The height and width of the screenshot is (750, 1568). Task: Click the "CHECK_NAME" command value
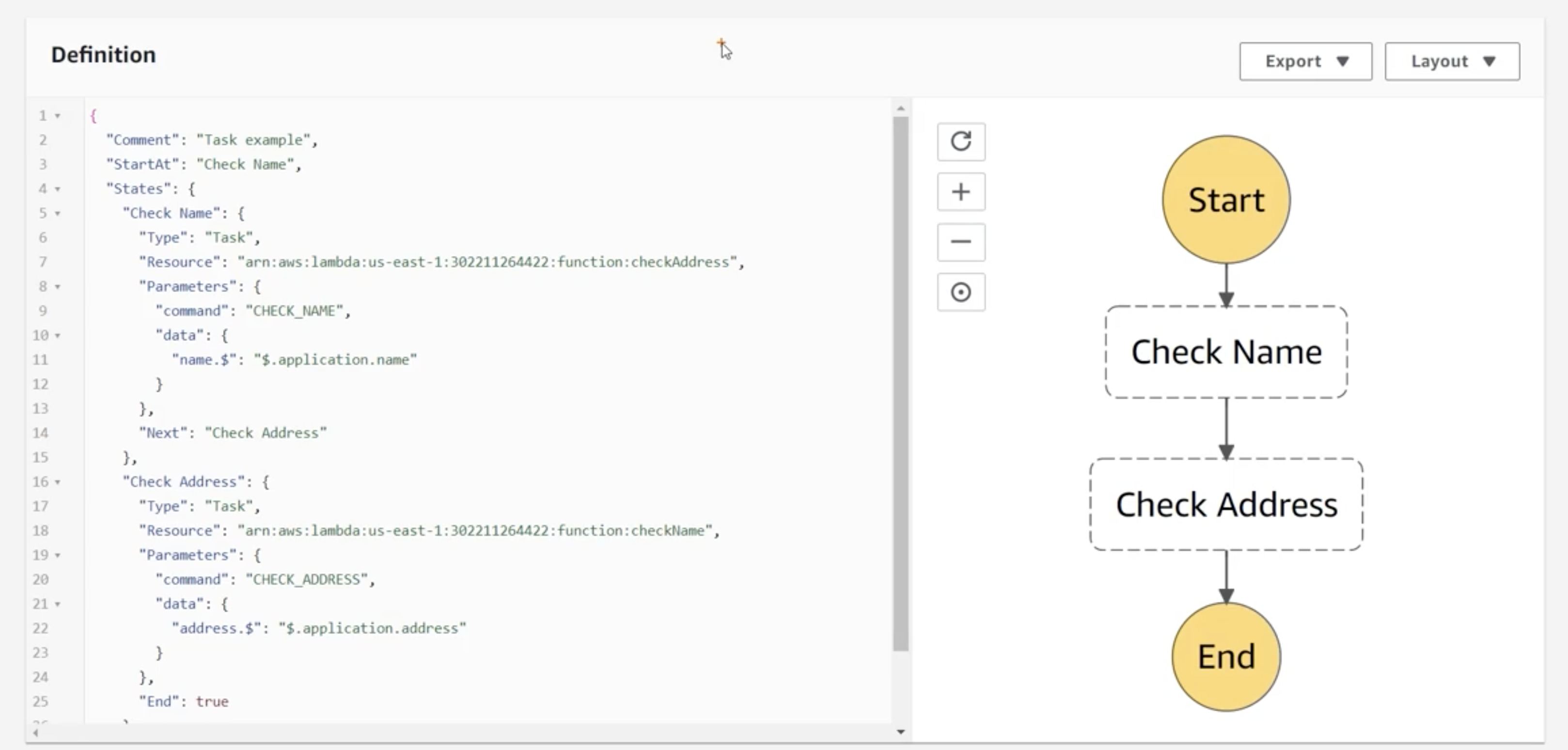[294, 311]
